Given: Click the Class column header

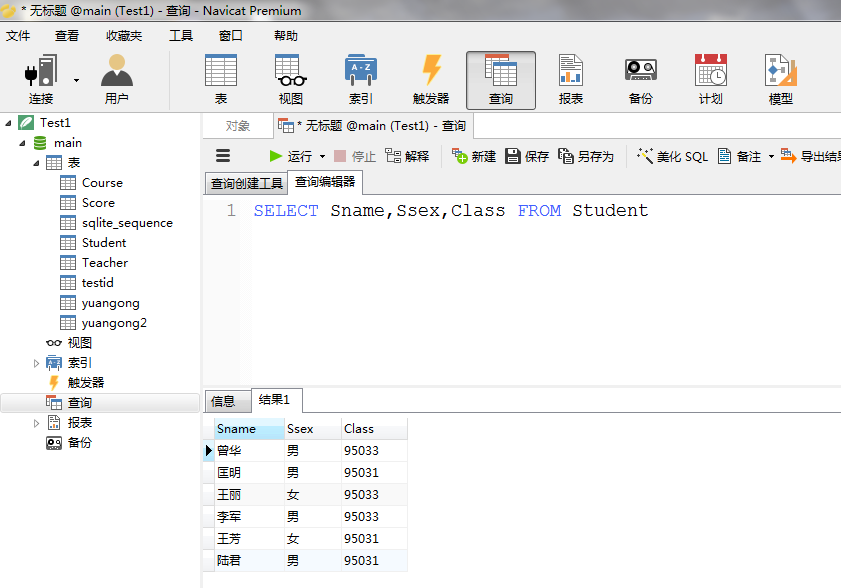Looking at the screenshot, I should click(x=374, y=429).
